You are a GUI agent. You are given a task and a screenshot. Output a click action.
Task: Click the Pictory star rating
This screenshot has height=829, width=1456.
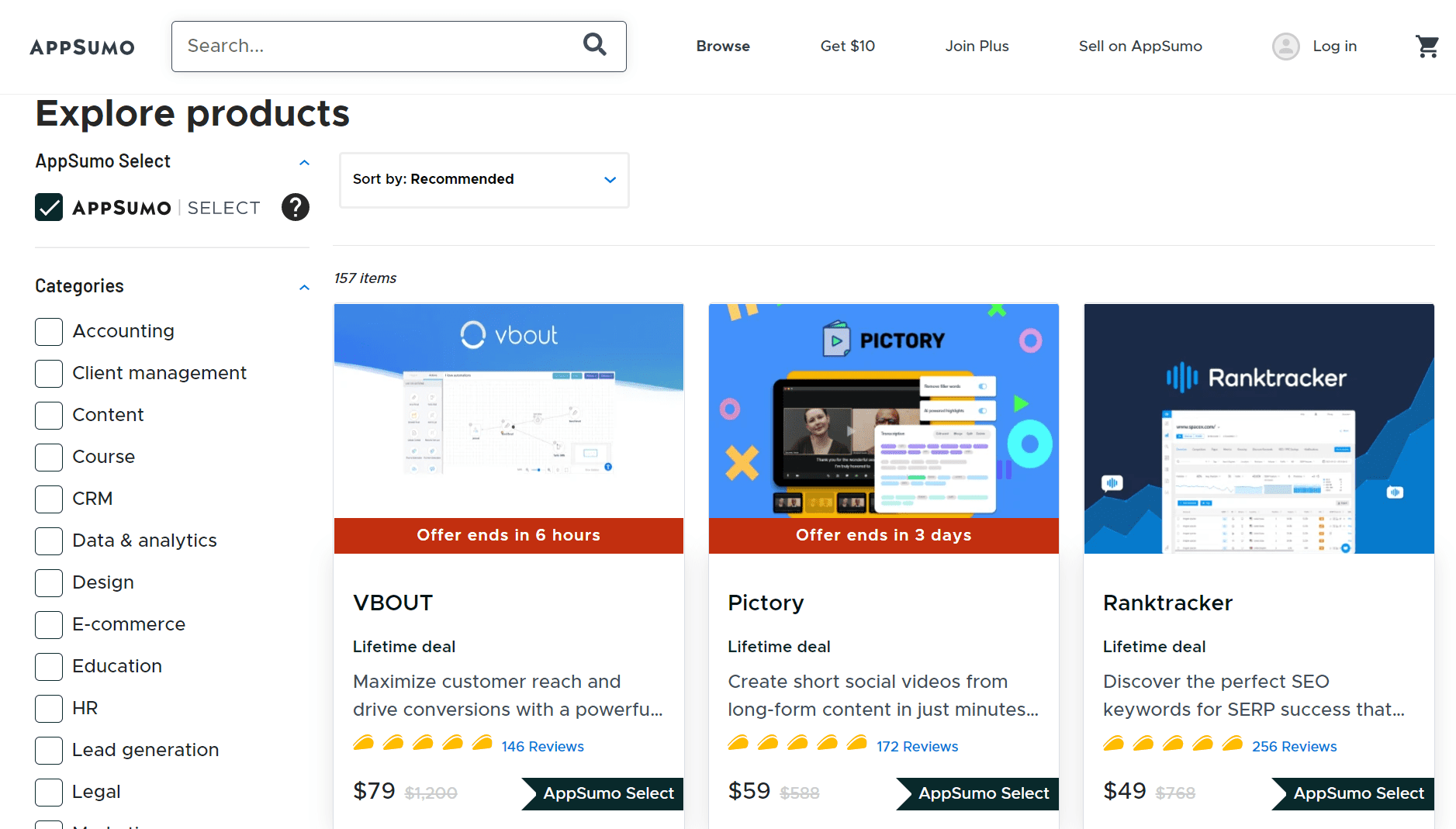[797, 743]
